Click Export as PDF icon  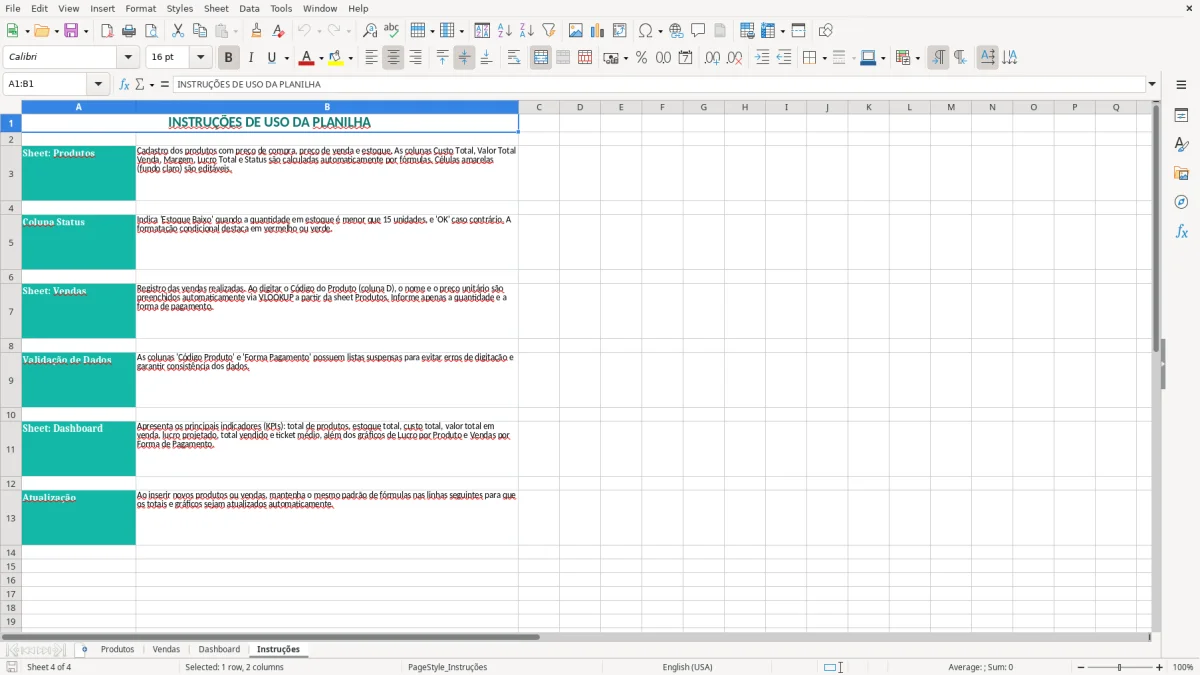[107, 31]
